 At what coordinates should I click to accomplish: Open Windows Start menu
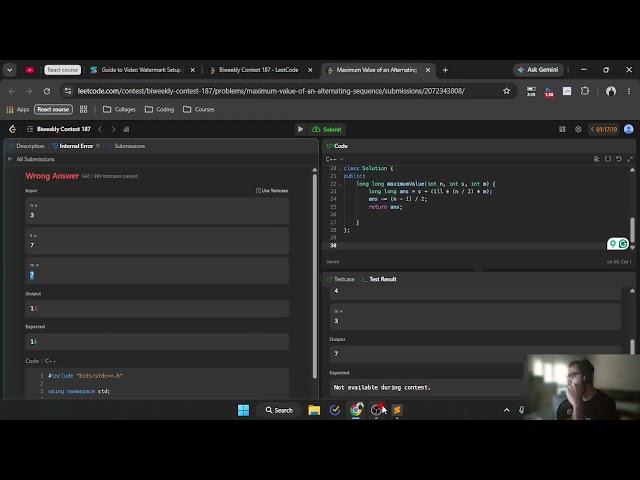[243, 410]
